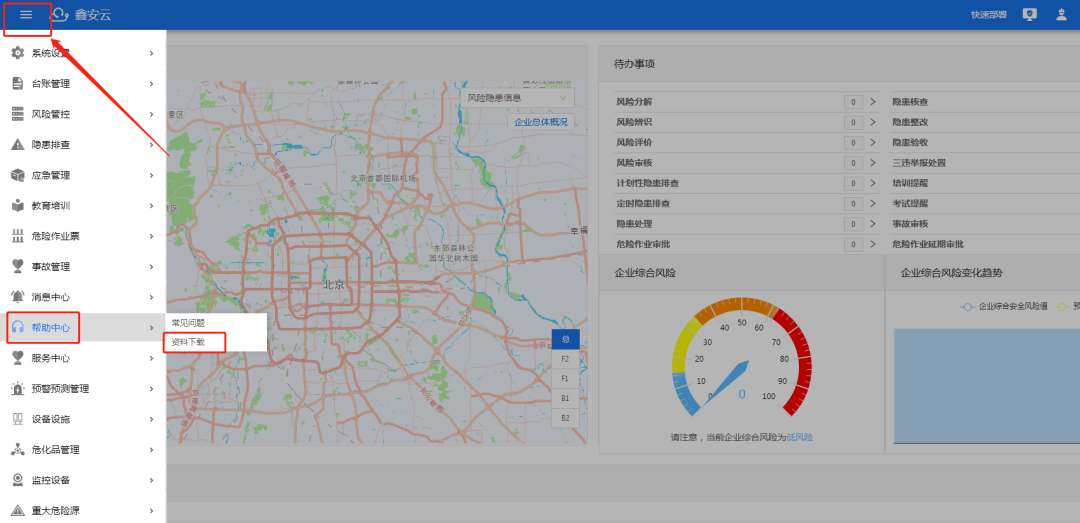Open the 风险隐患信息 dropdown on map

click(x=519, y=98)
